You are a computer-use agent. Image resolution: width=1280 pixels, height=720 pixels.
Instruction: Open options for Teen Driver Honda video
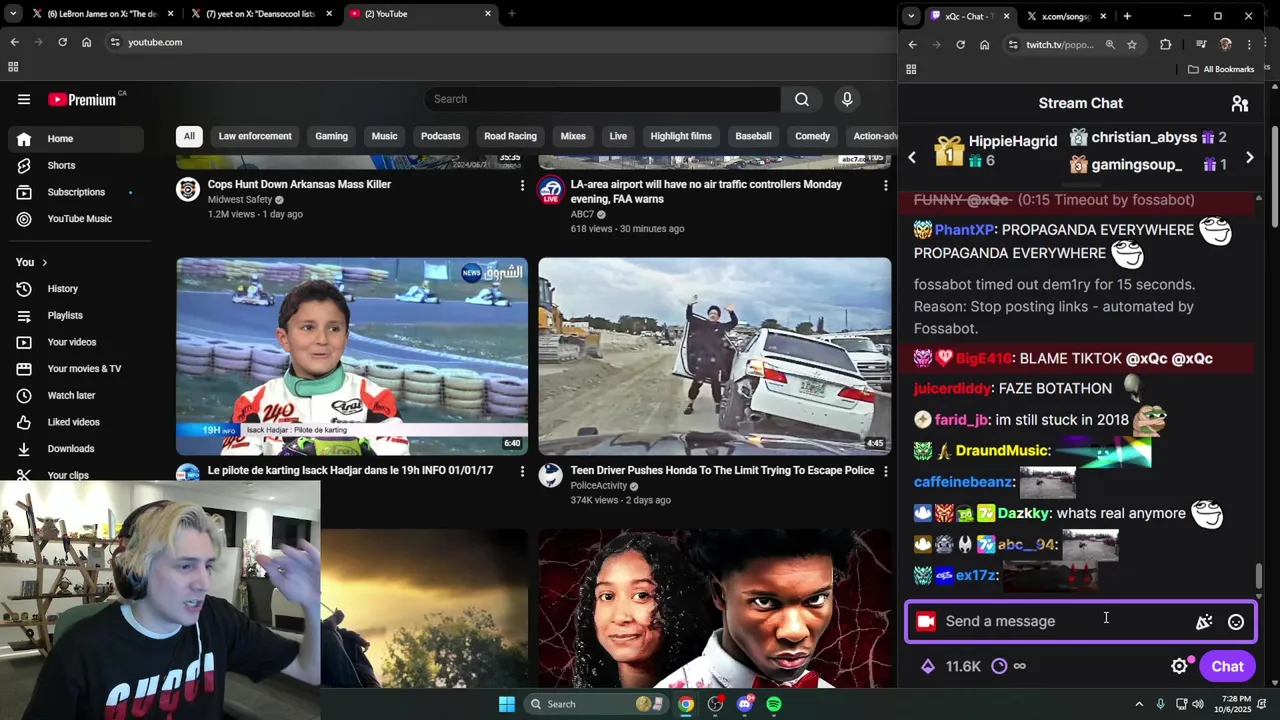pyautogui.click(x=885, y=471)
